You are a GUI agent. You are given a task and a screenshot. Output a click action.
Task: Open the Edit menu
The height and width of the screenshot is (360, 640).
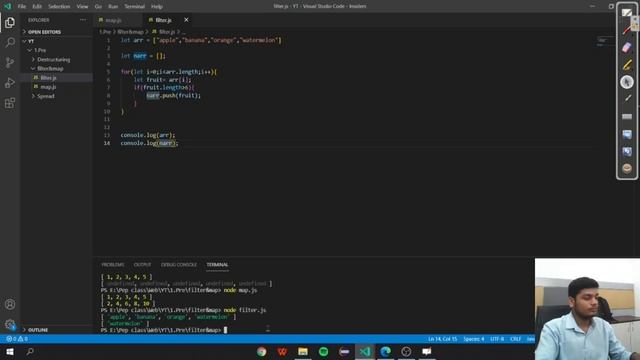coord(37,7)
